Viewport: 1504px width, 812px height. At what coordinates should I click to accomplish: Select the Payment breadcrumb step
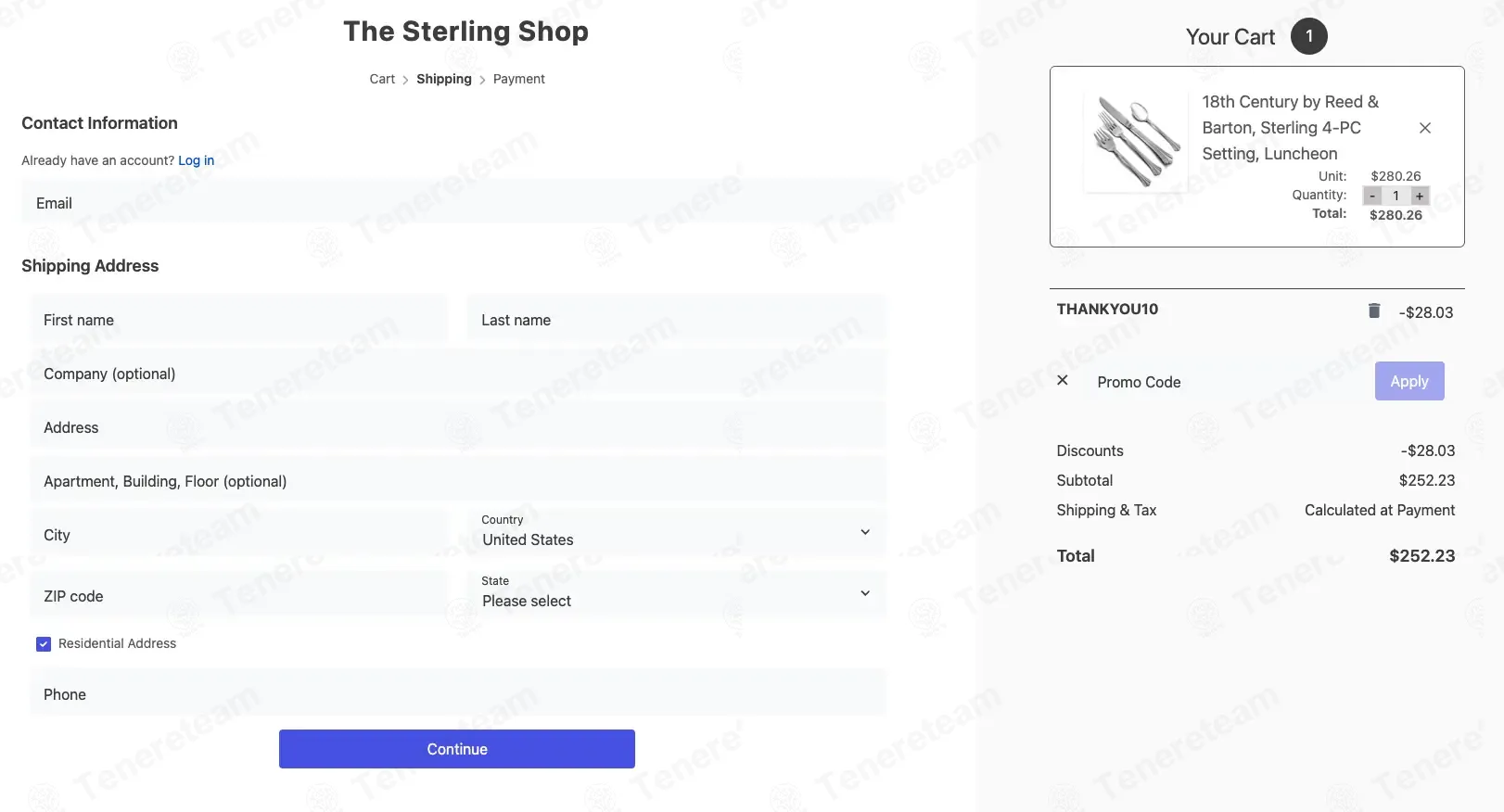(x=518, y=79)
